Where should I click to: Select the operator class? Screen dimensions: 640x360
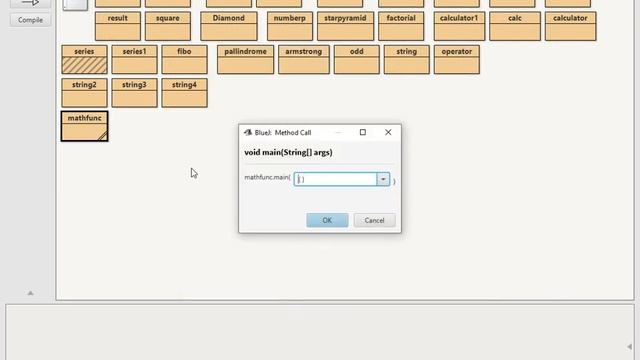(x=457, y=60)
